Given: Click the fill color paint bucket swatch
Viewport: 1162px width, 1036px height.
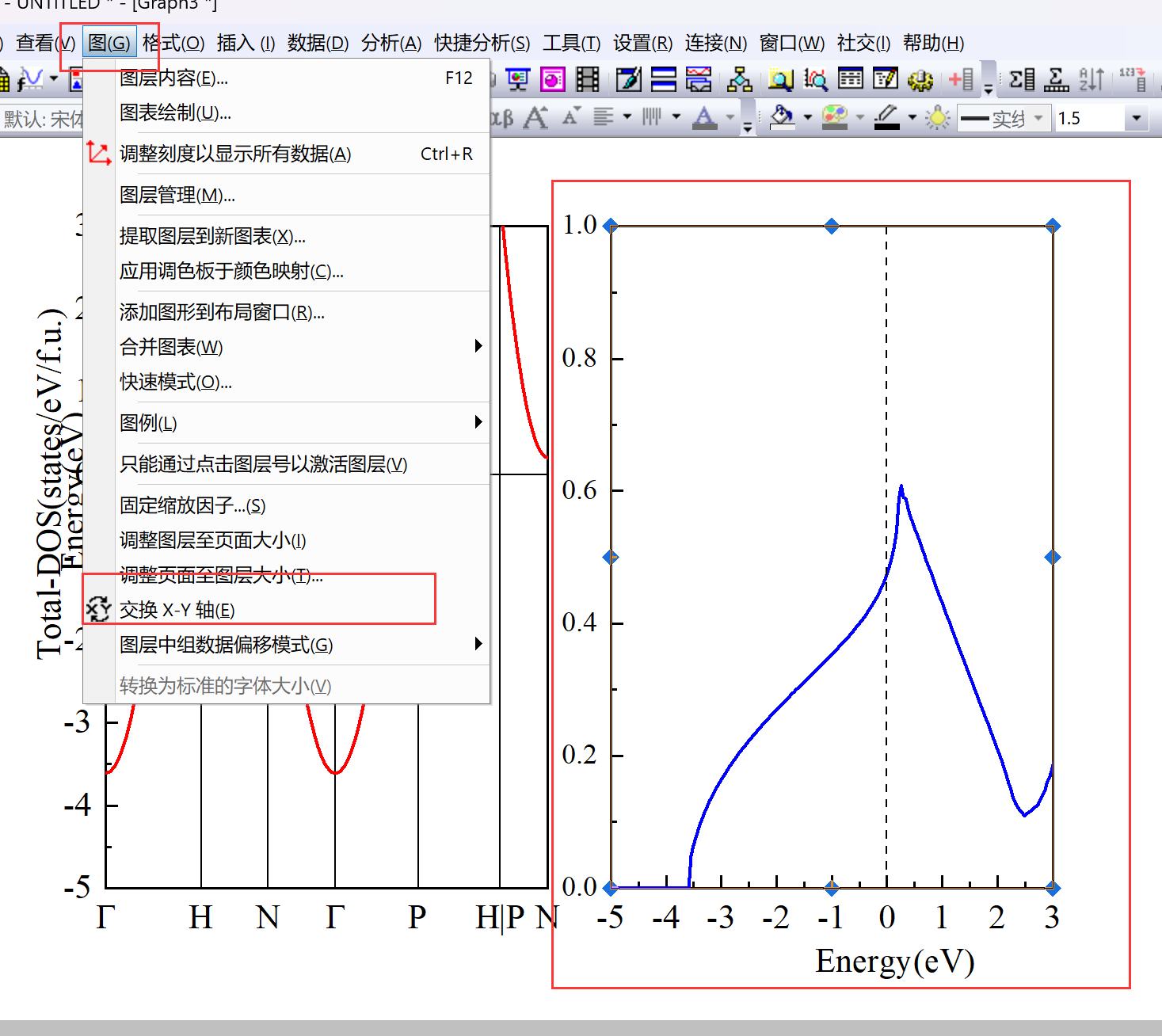Looking at the screenshot, I should click(783, 118).
